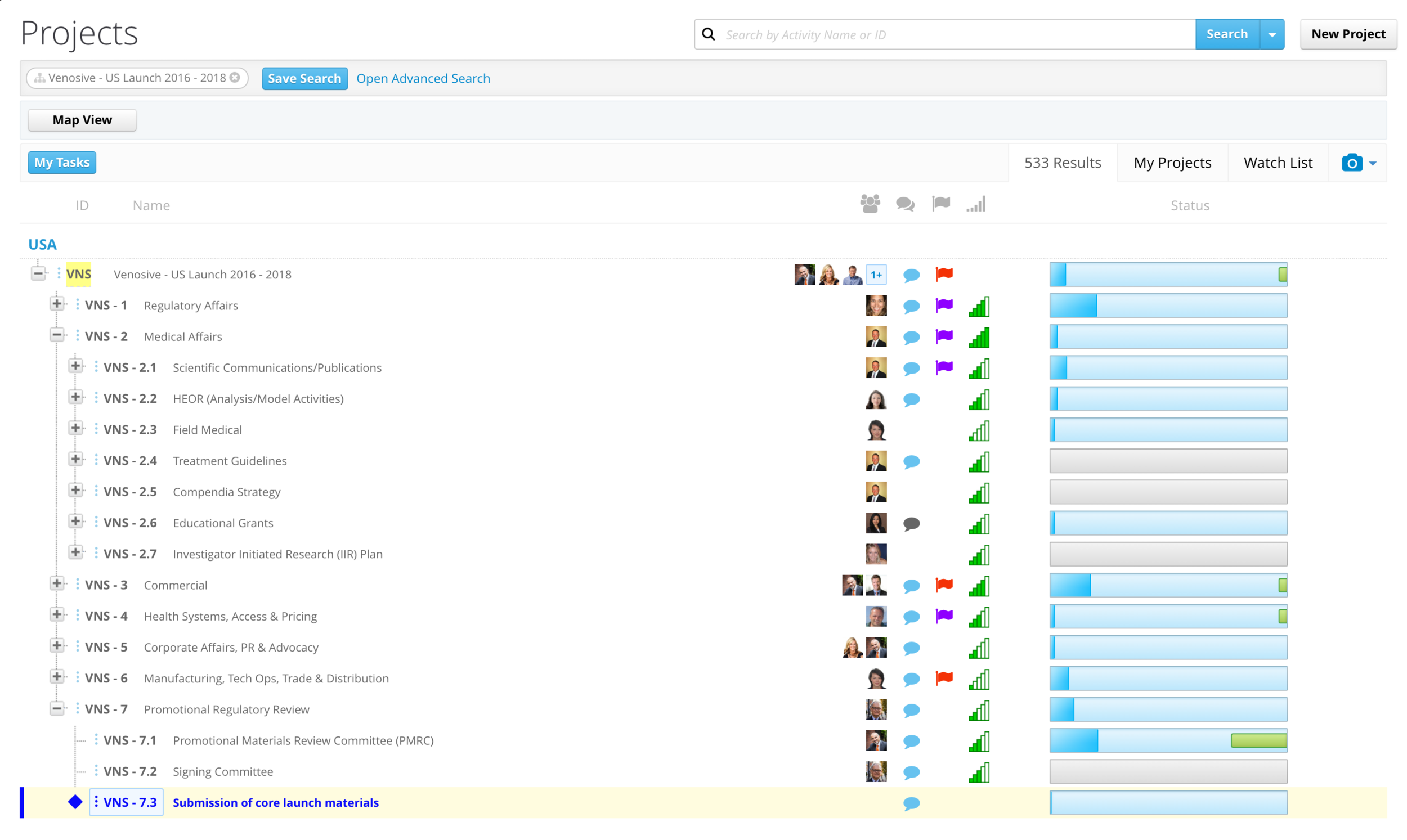Click the red flag on Commercial row

(x=944, y=585)
